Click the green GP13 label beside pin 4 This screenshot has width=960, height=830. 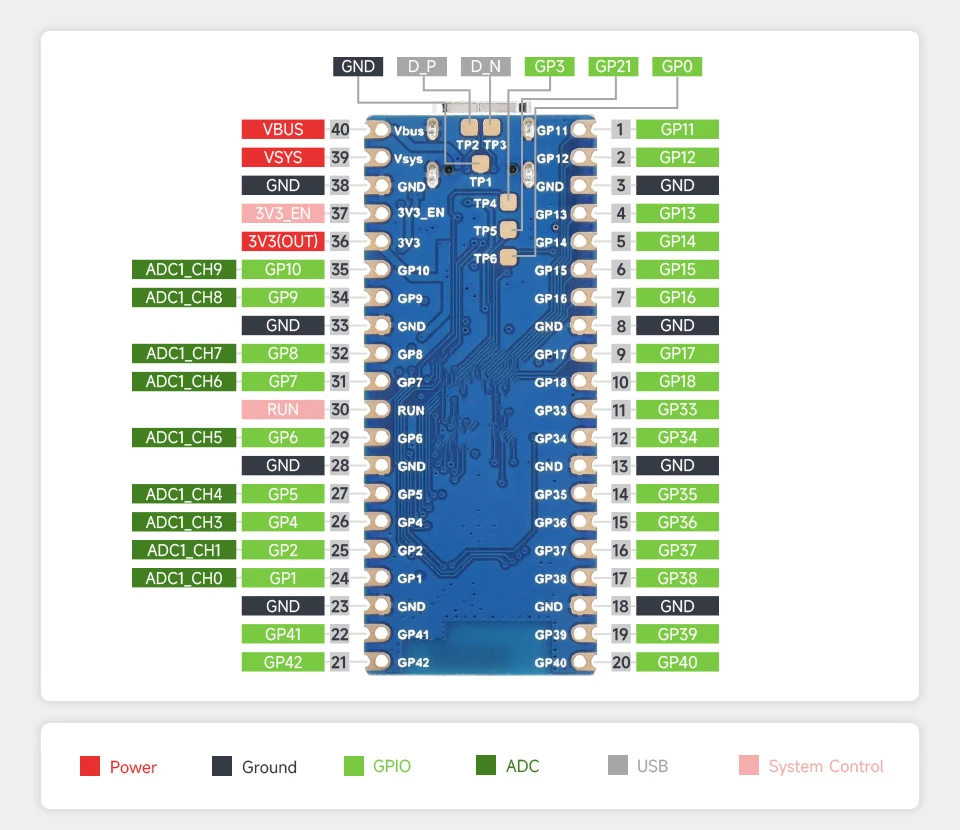tap(677, 213)
